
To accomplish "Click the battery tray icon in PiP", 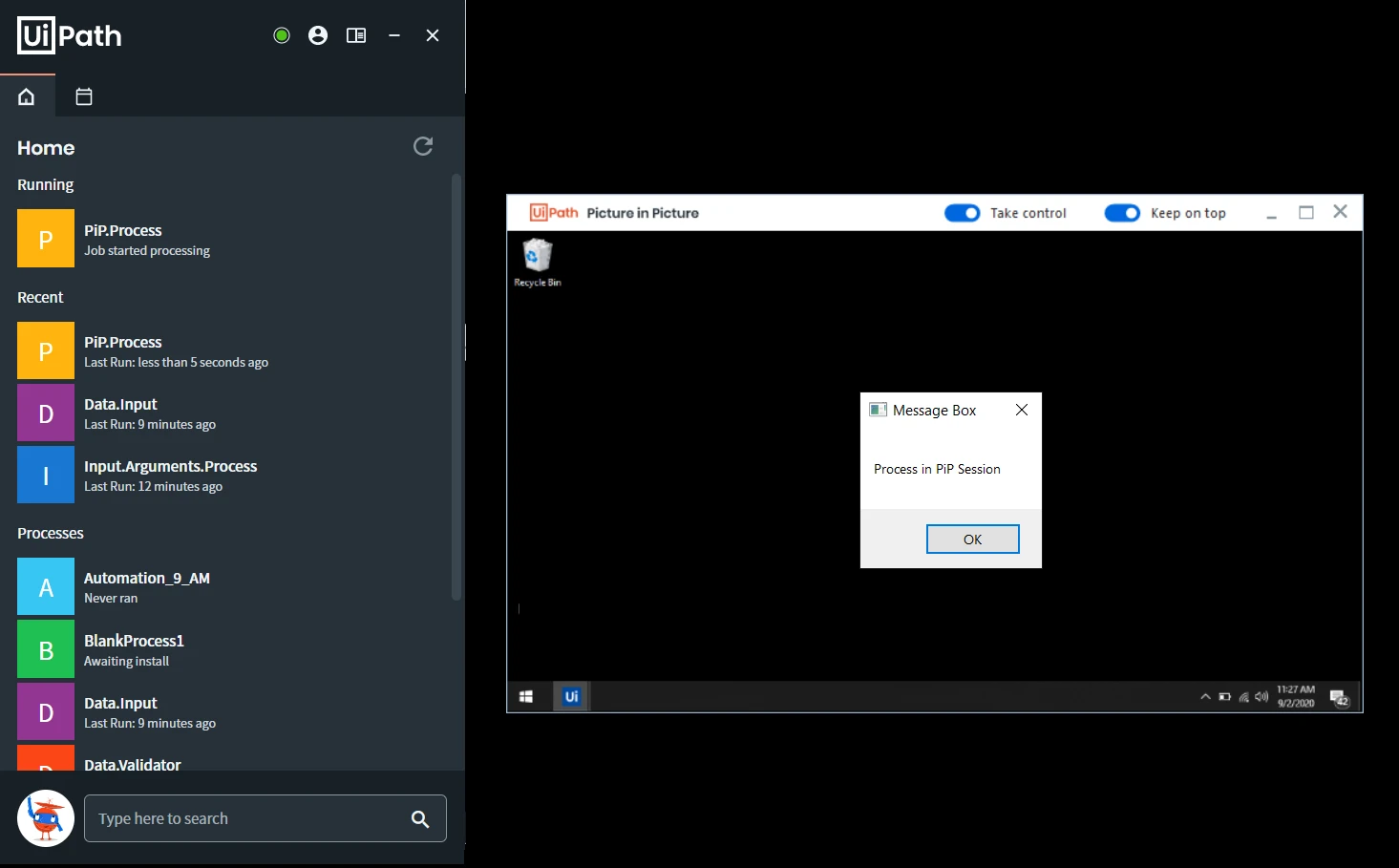I will 1224,697.
